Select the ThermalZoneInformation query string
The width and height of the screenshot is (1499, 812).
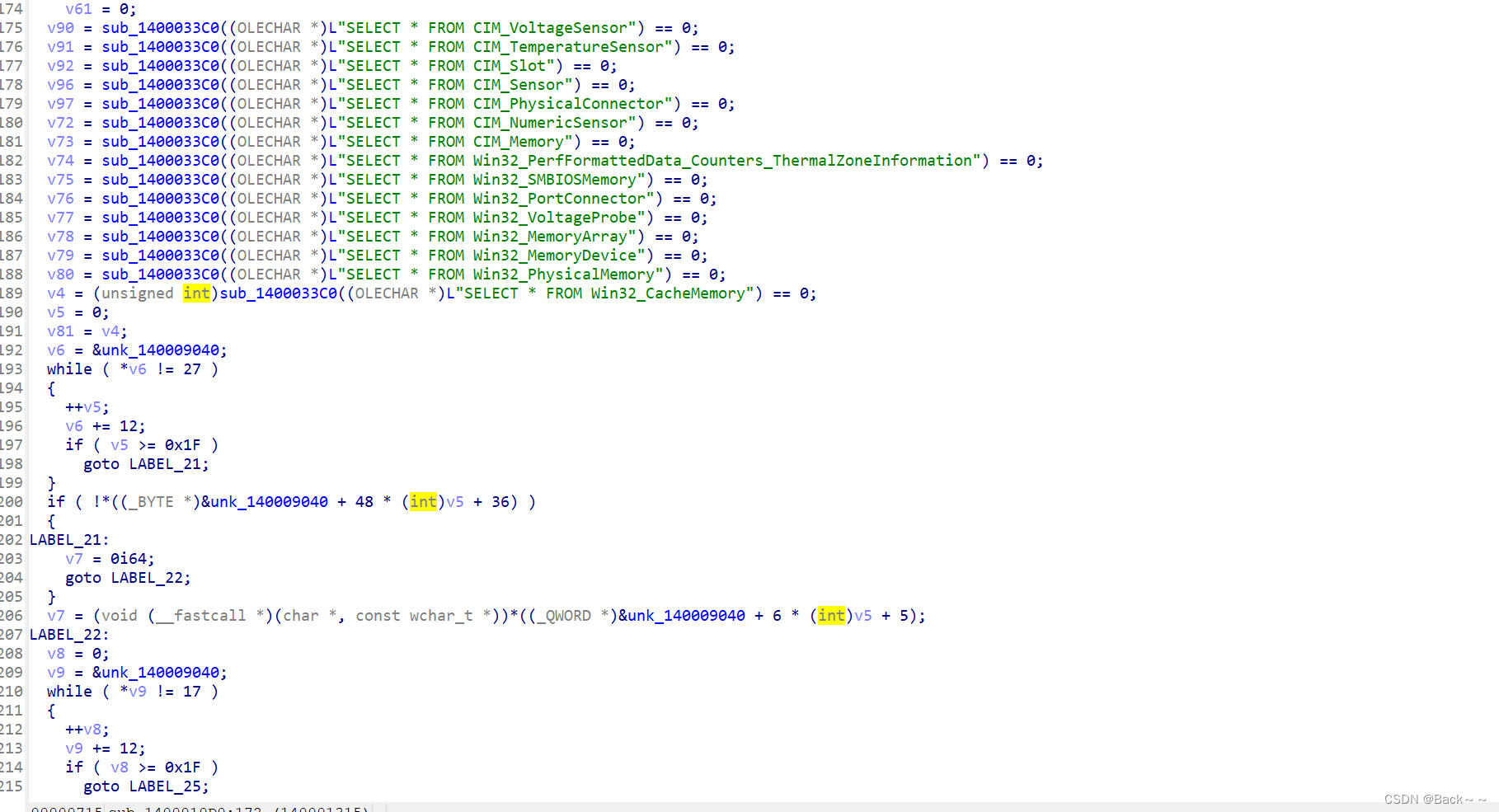(x=659, y=161)
